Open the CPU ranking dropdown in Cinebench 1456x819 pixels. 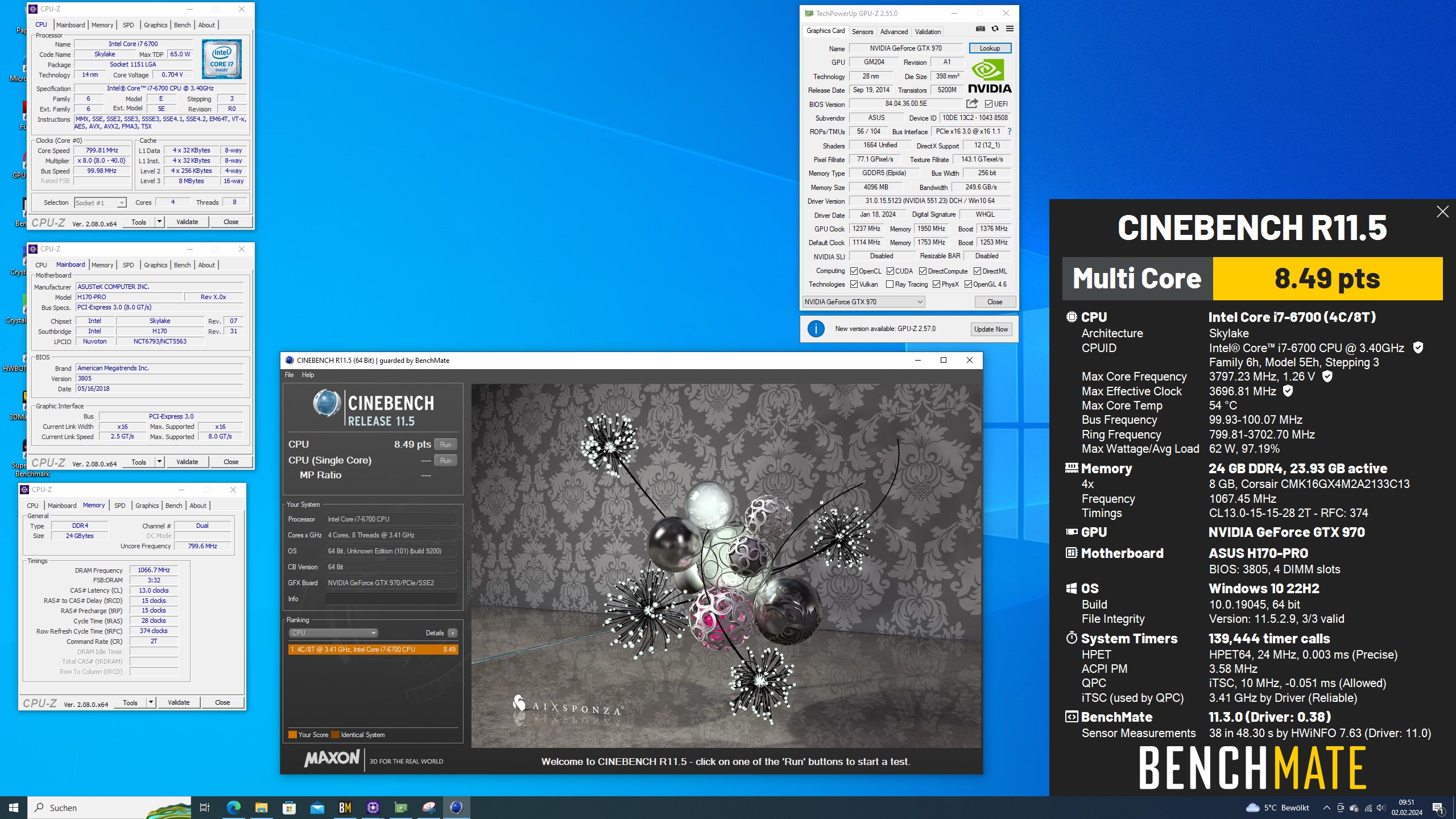point(333,633)
